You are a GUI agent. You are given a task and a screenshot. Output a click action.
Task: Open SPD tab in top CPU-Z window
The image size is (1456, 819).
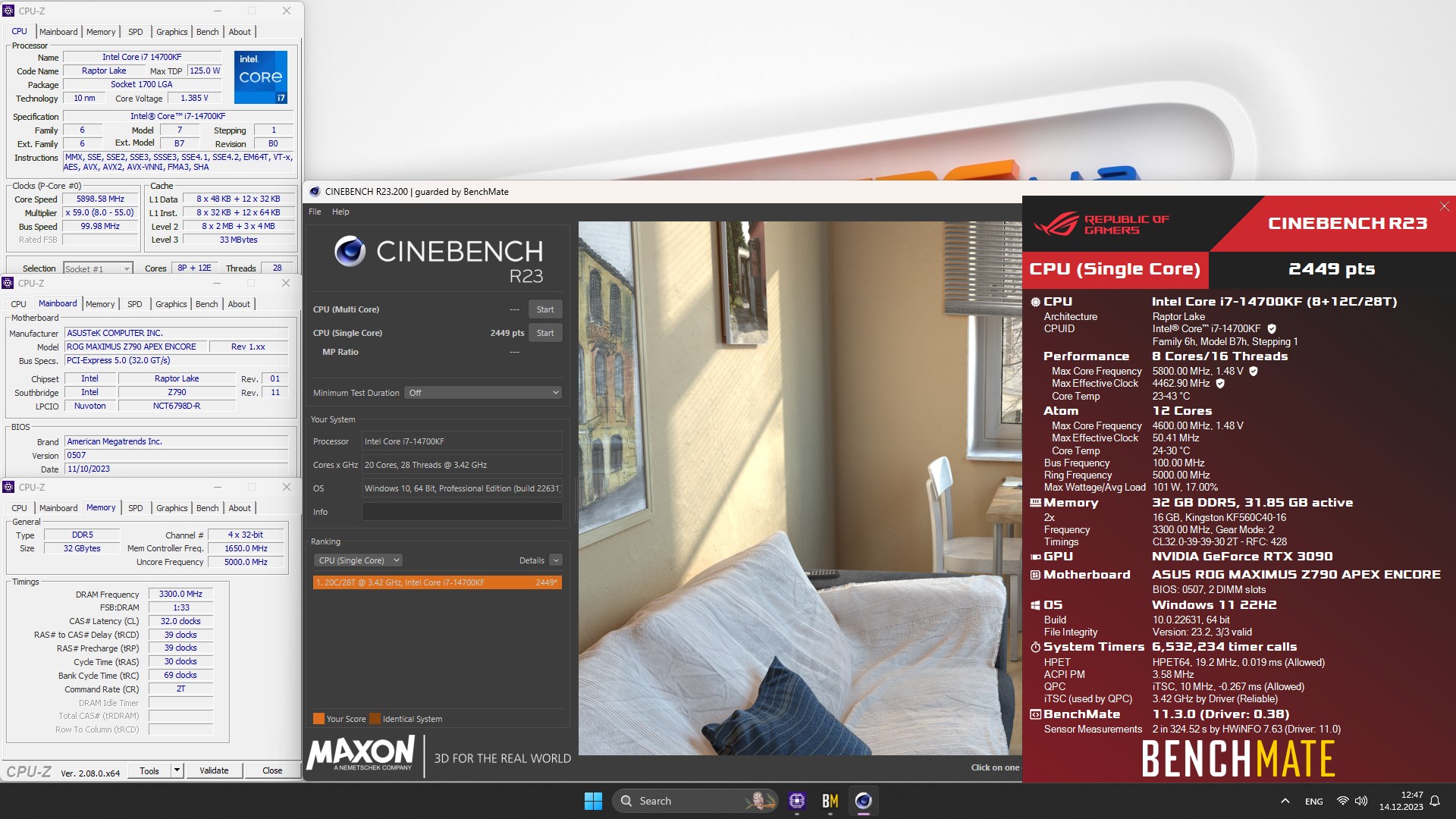click(135, 32)
